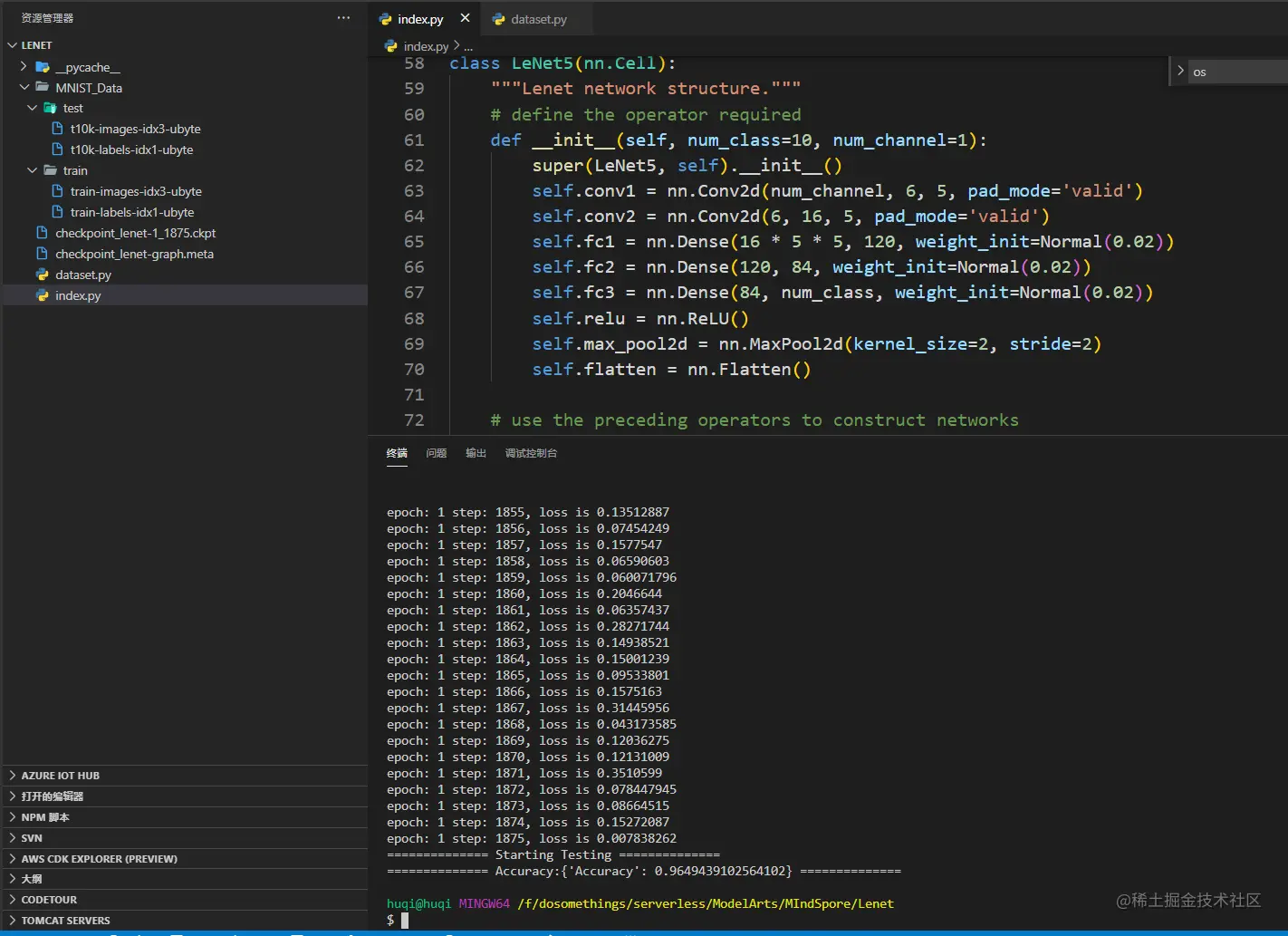Click the Accuracy result line in terminal

644,871
